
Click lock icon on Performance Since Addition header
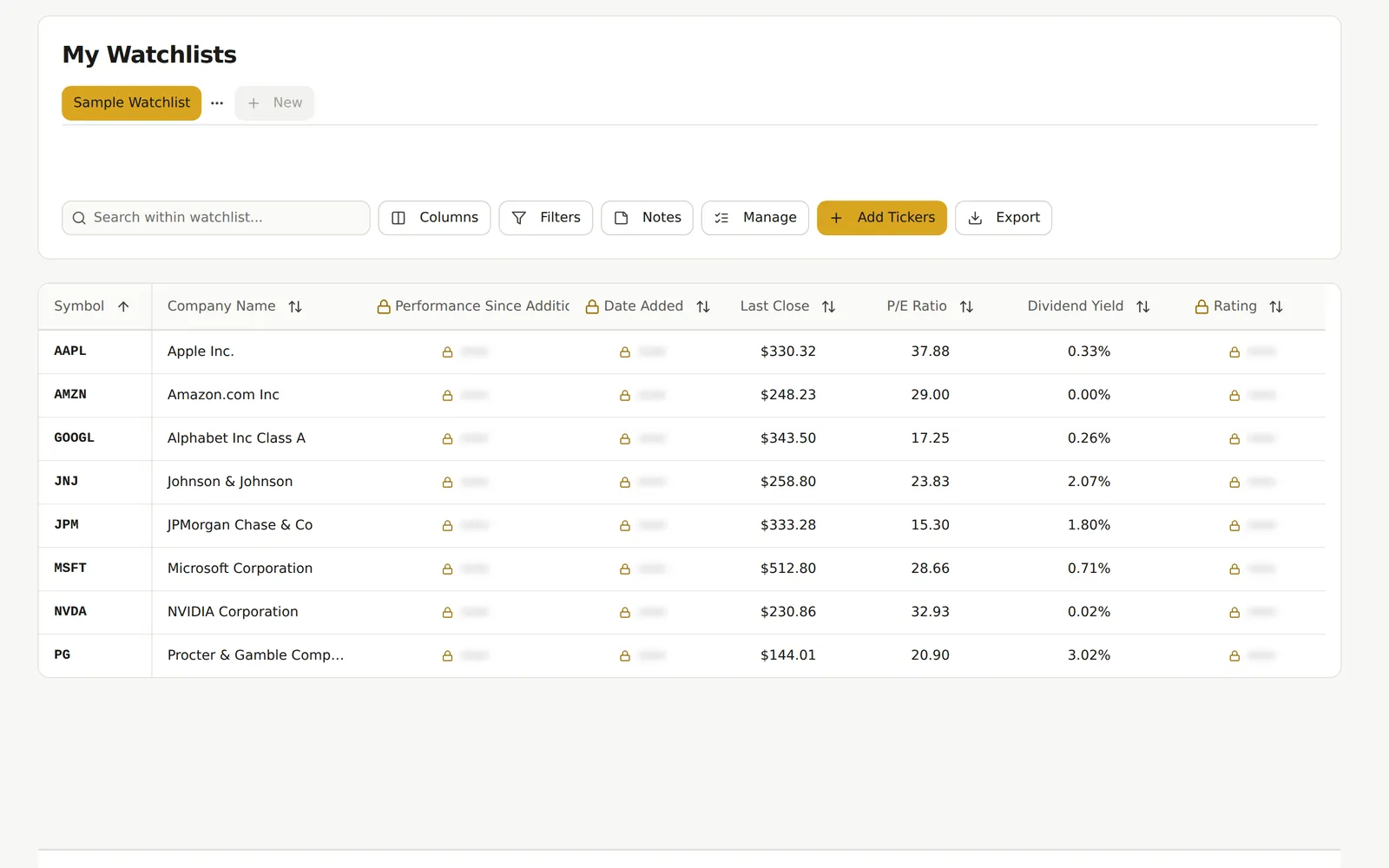pos(384,306)
